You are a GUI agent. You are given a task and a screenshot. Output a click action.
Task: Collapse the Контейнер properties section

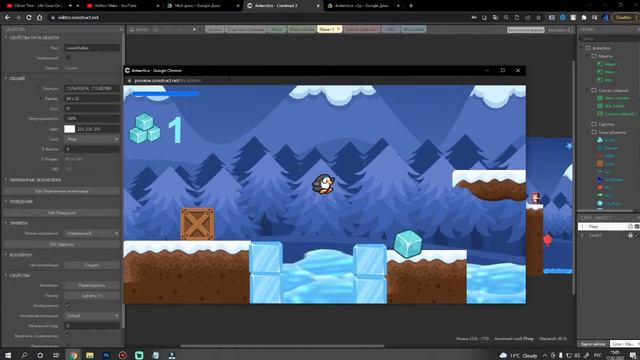6,255
